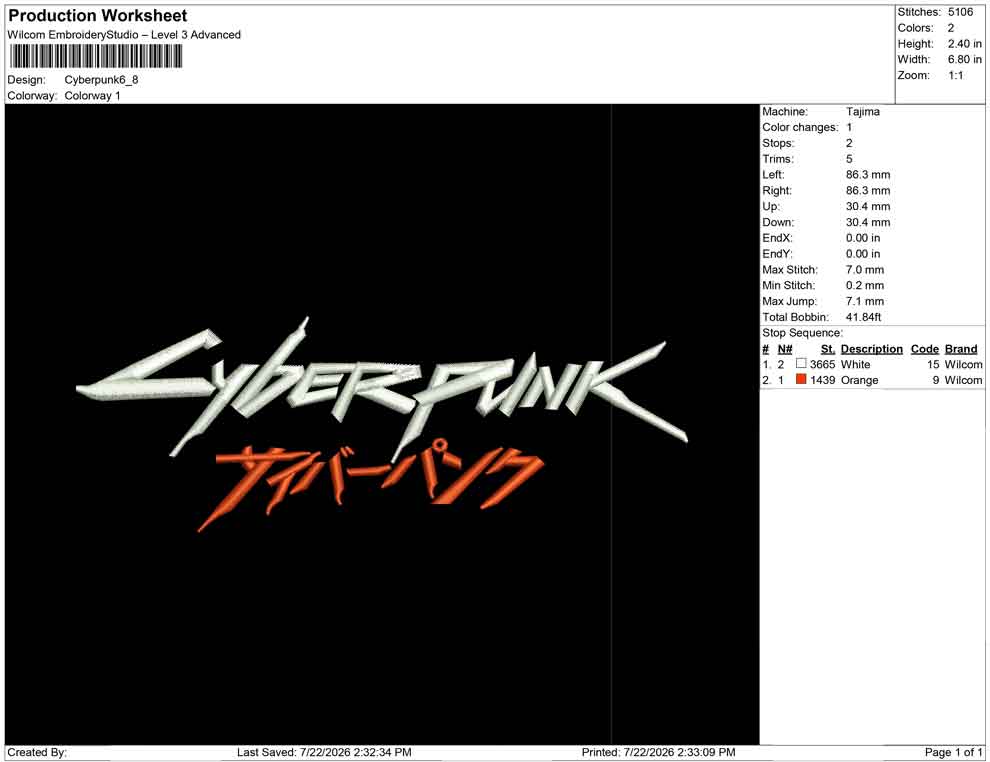
Task: Click the 'Page 1 of 1' indicator
Action: point(953,752)
